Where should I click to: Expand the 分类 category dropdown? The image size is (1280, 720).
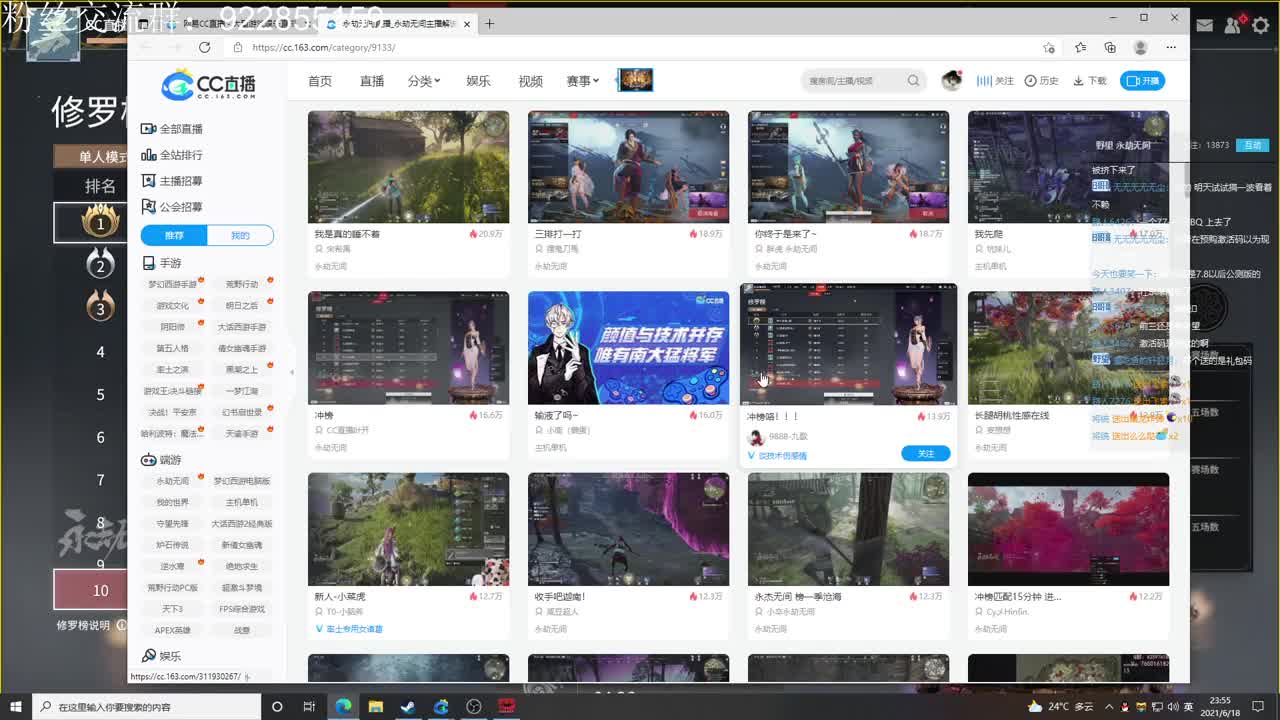pyautogui.click(x=424, y=81)
